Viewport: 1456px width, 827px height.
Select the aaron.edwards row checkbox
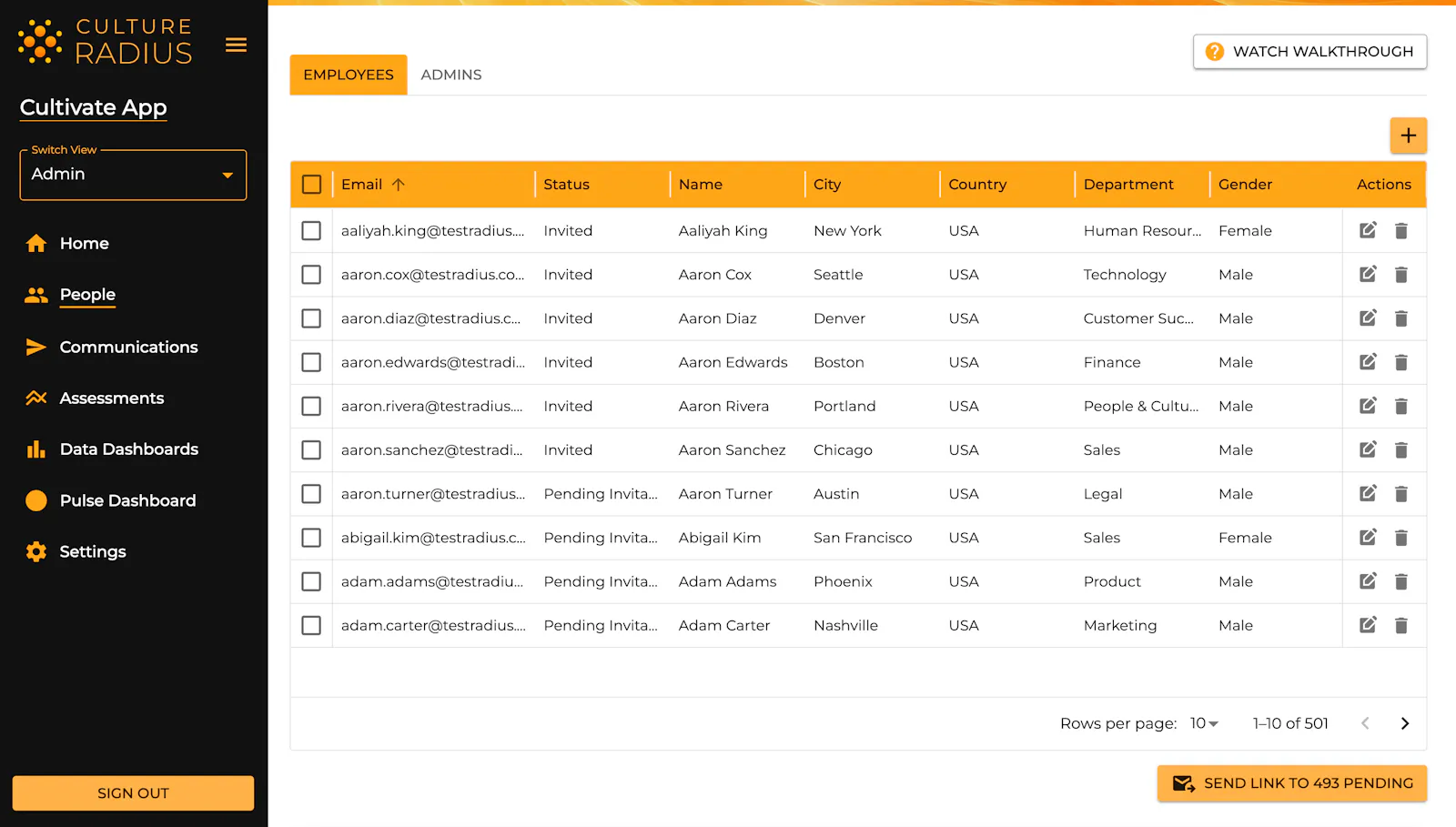[x=311, y=362]
